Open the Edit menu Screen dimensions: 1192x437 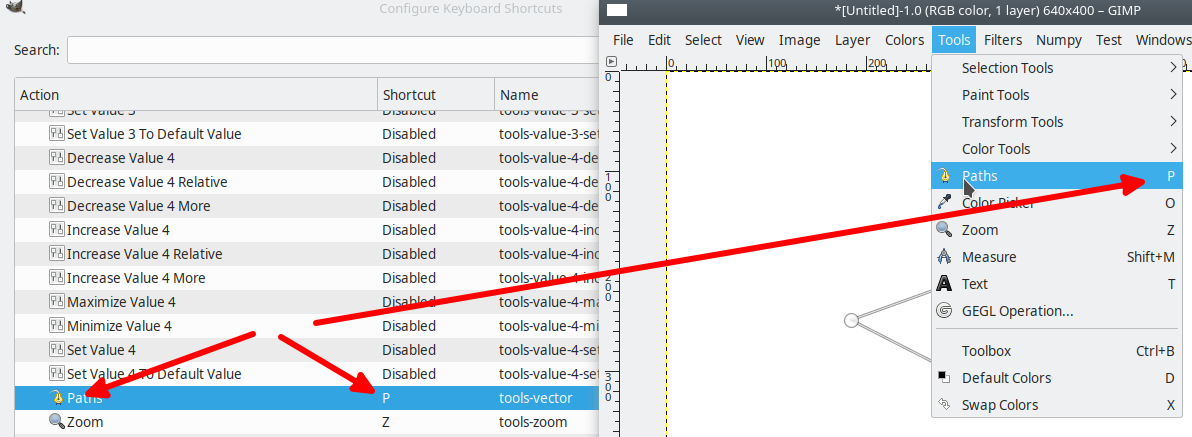point(659,40)
